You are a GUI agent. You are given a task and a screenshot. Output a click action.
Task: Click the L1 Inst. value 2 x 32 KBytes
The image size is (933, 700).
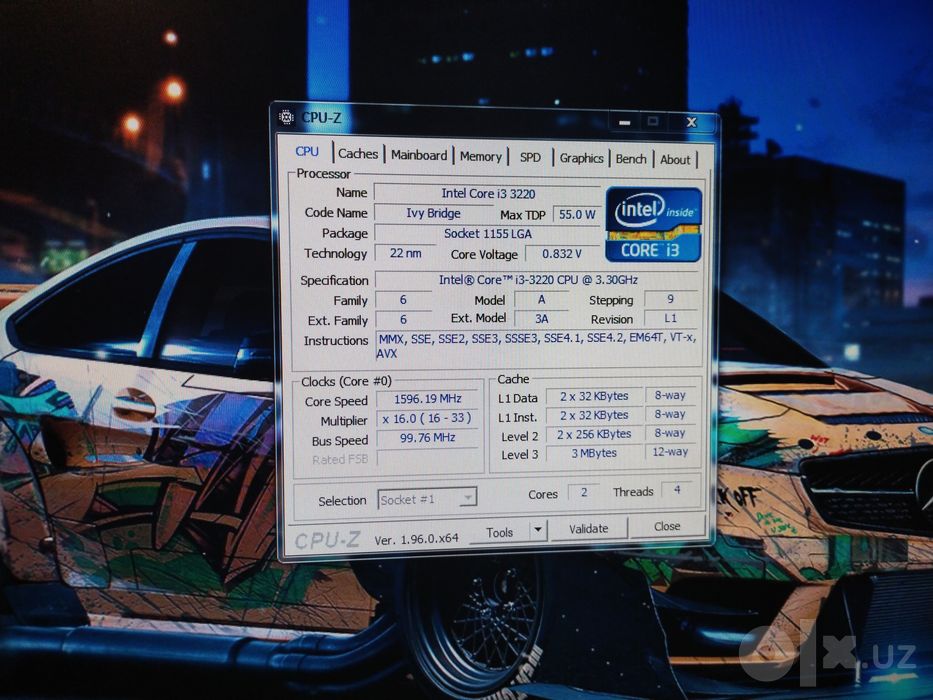594,415
